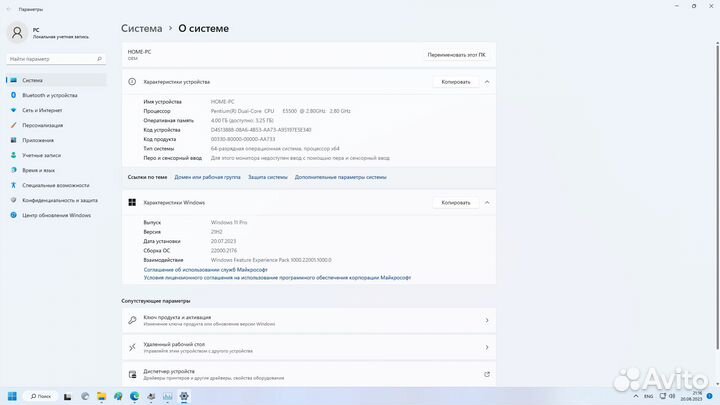Open Ключ продукта и активация page
Image resolution: width=720 pixels, height=405 pixels.
point(309,321)
